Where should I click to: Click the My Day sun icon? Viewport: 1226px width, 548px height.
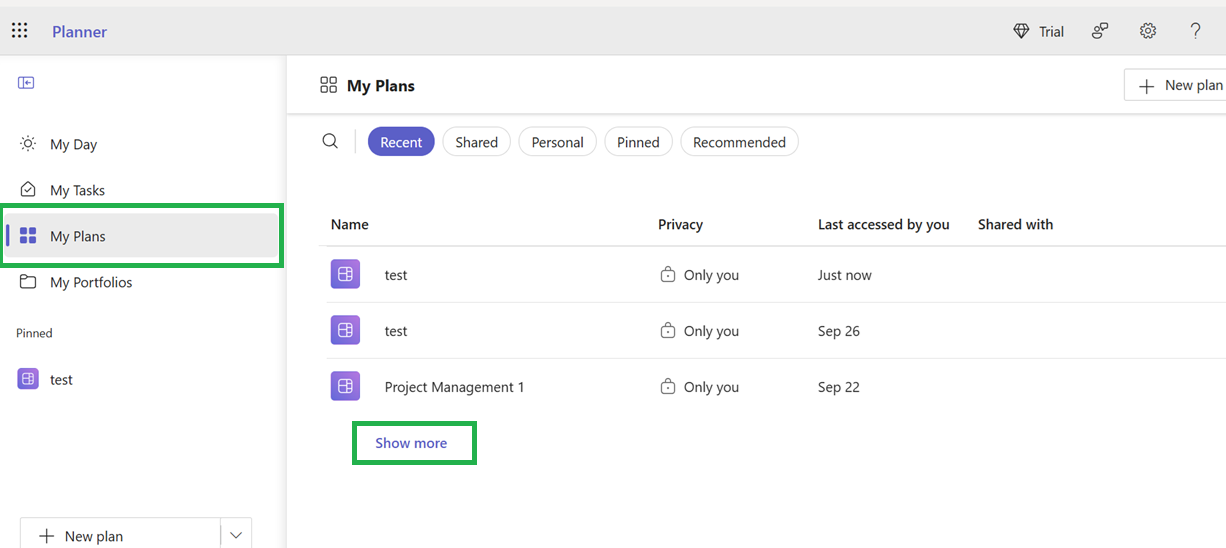[x=28, y=144]
